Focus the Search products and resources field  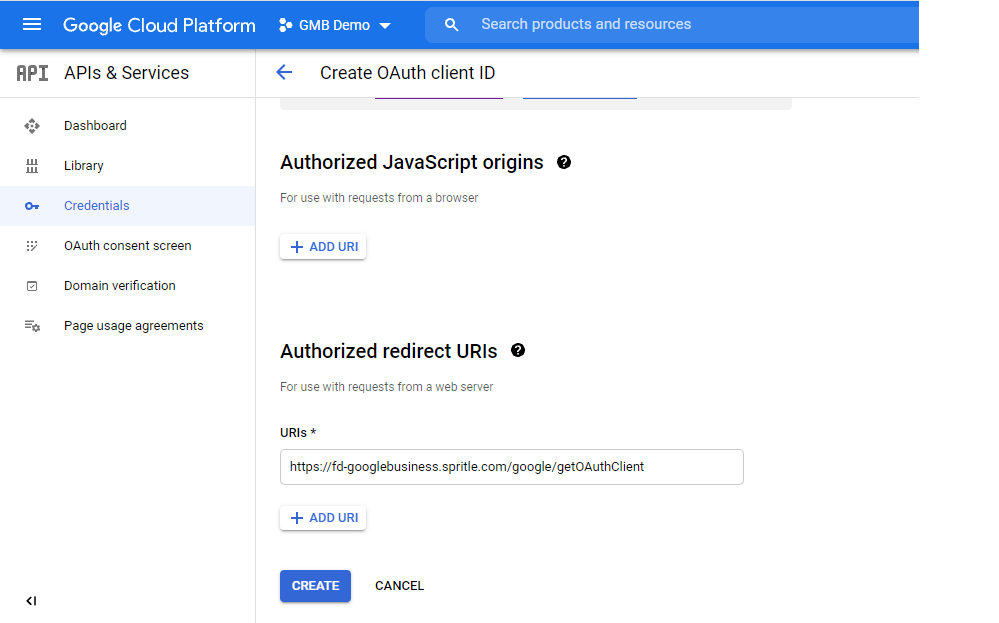point(672,25)
